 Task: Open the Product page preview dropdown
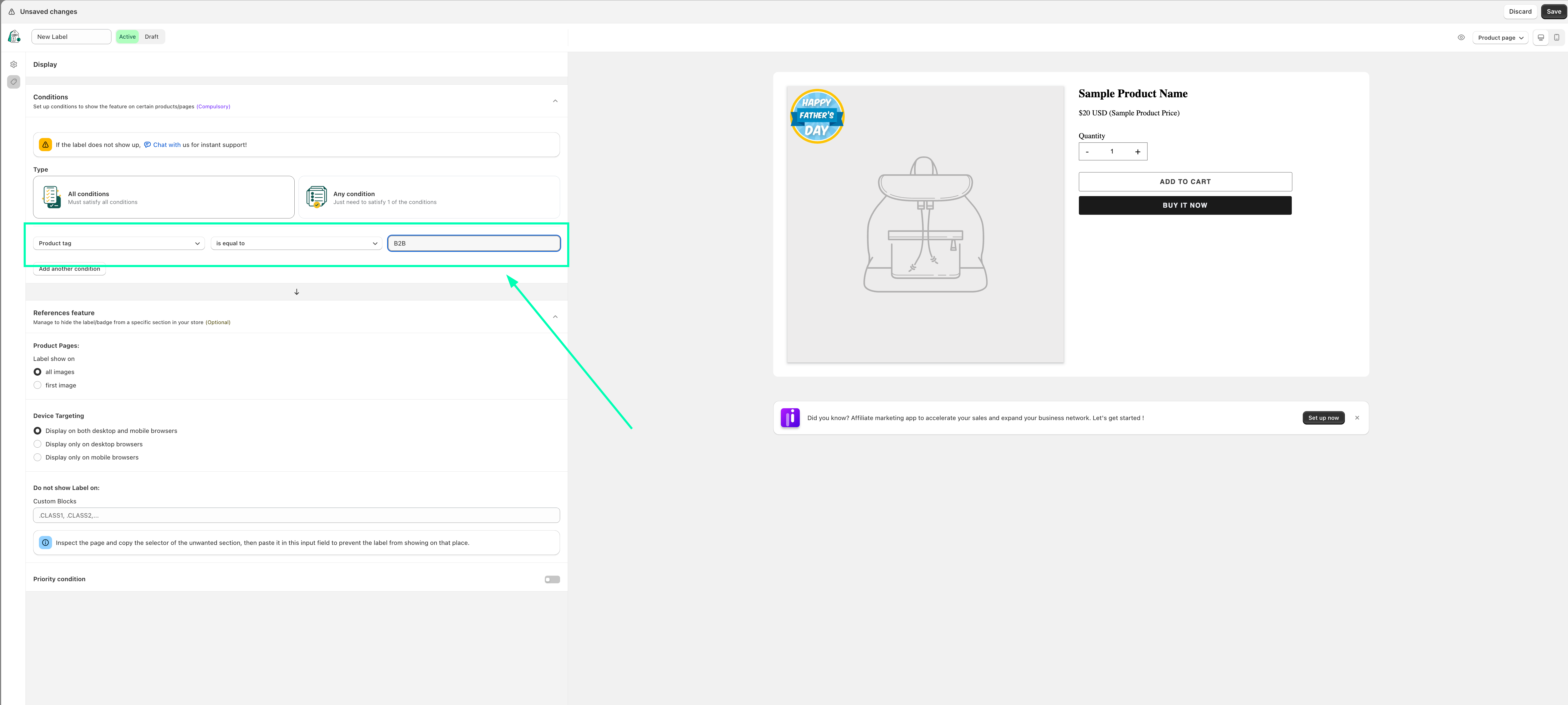(x=1500, y=38)
